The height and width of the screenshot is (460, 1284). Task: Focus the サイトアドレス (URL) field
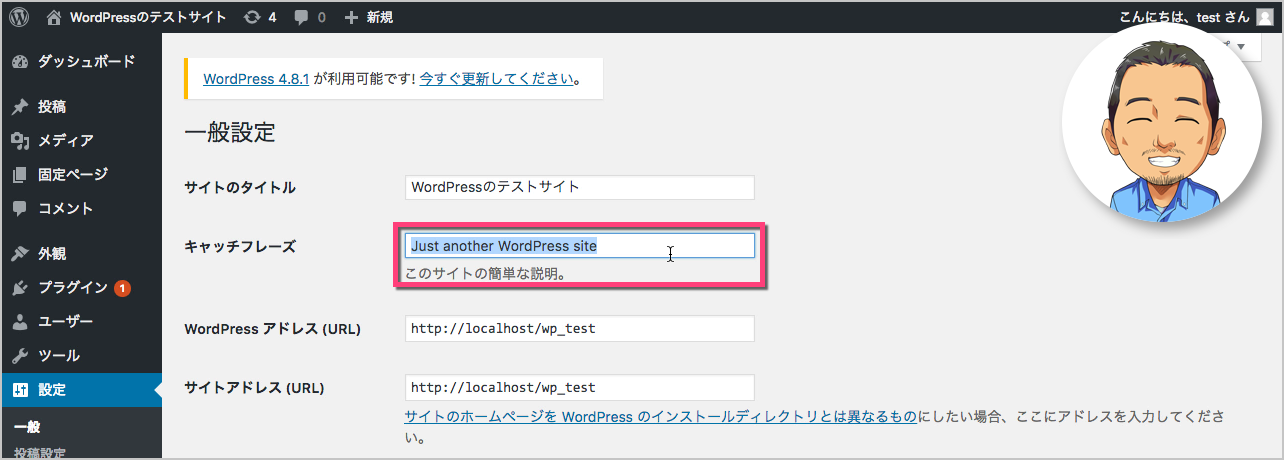point(580,387)
